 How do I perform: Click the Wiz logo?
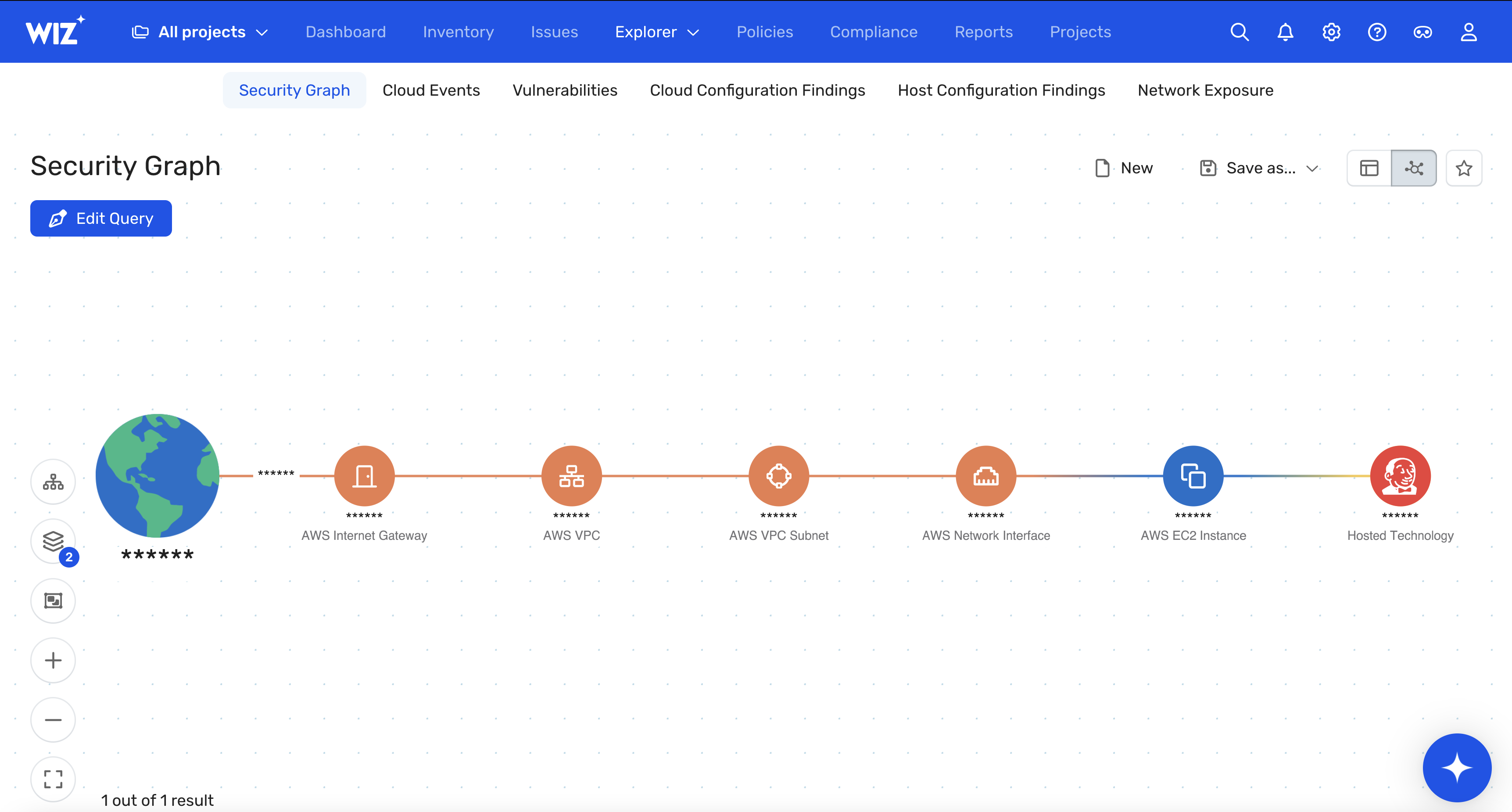pos(55,31)
